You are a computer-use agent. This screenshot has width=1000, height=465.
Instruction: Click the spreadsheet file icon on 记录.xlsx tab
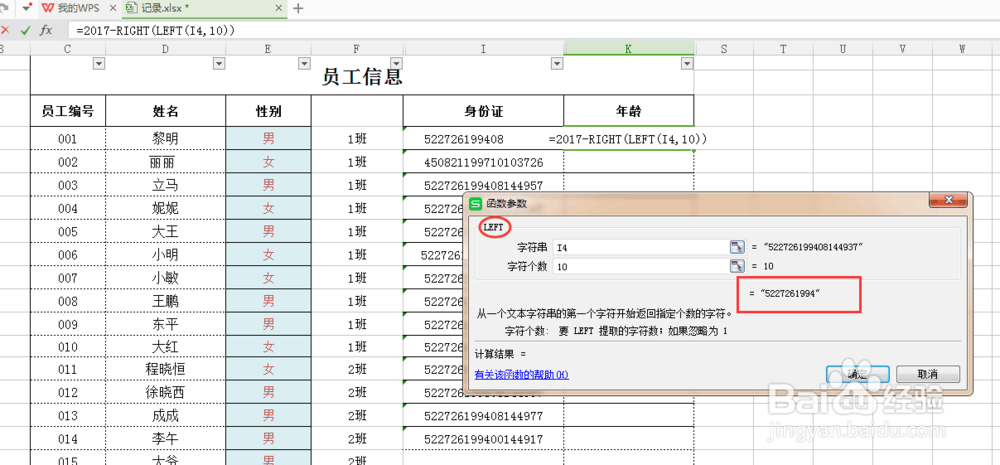coord(131,8)
